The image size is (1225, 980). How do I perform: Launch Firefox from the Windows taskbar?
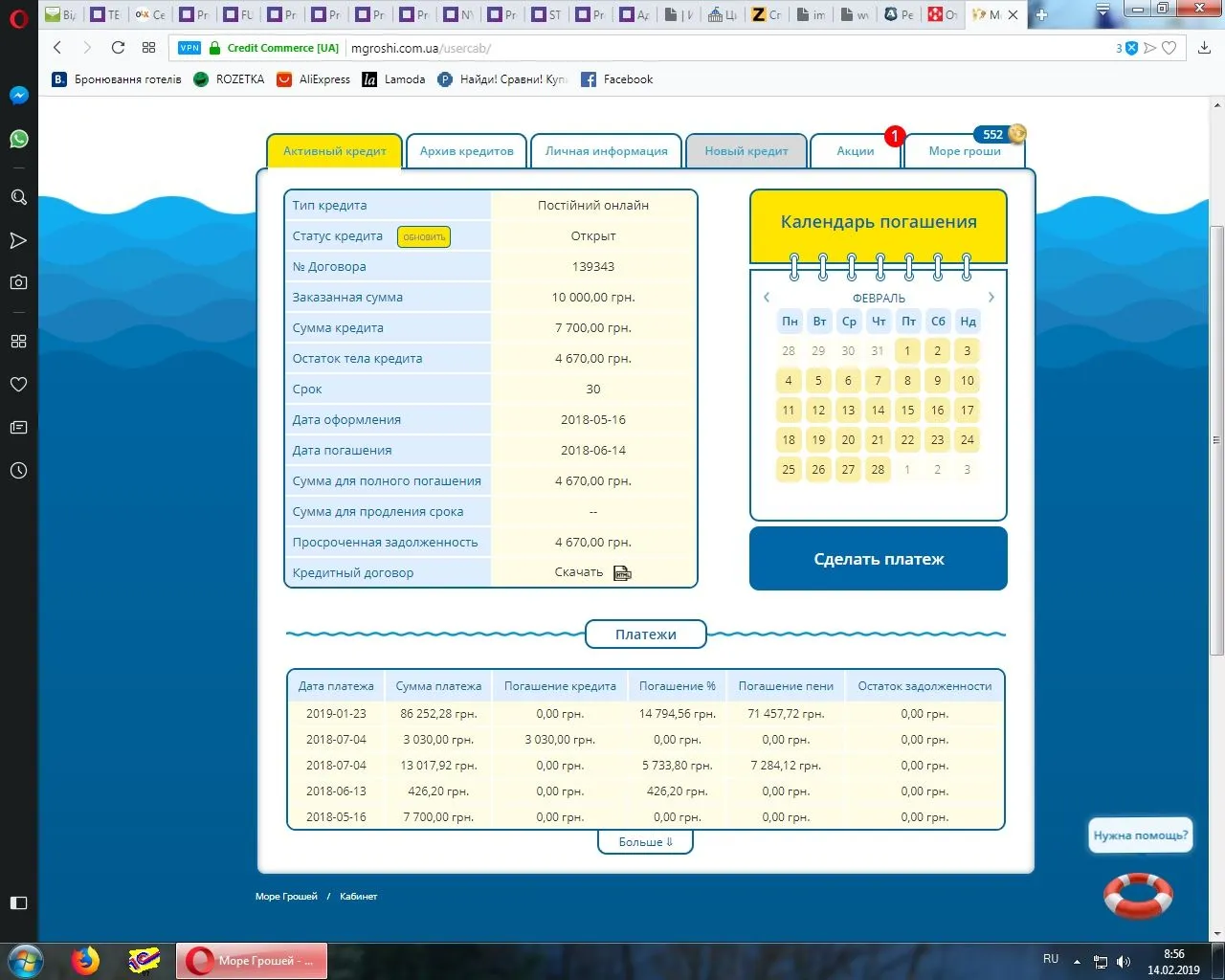85,960
